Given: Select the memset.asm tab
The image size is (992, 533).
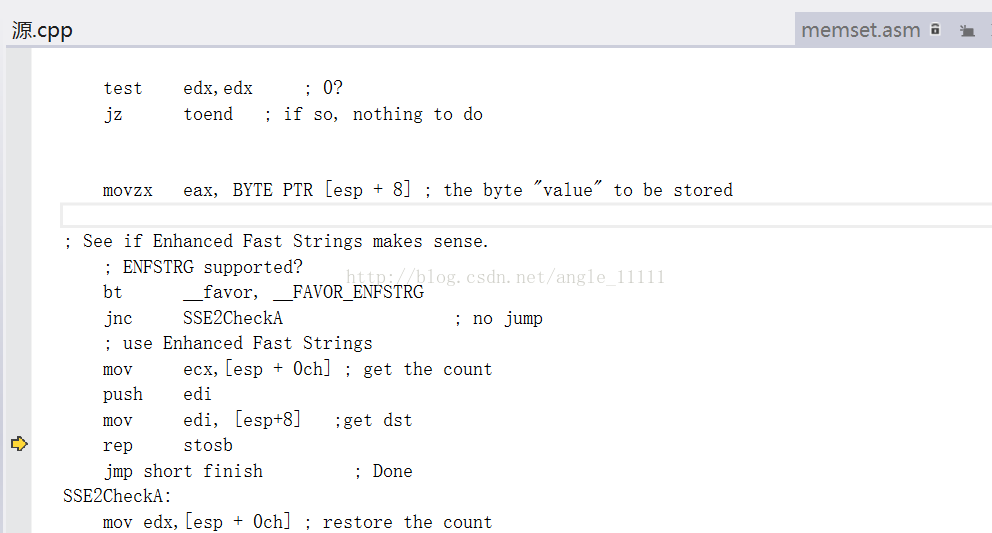Looking at the screenshot, I should click(x=860, y=30).
